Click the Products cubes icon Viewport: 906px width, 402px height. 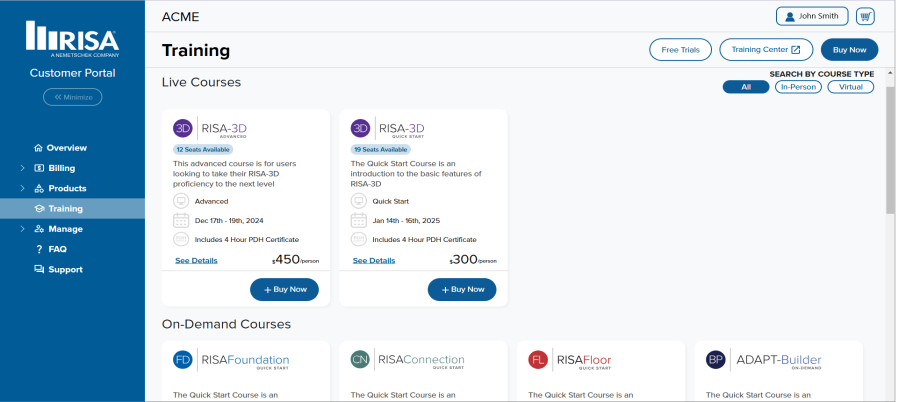click(x=39, y=188)
